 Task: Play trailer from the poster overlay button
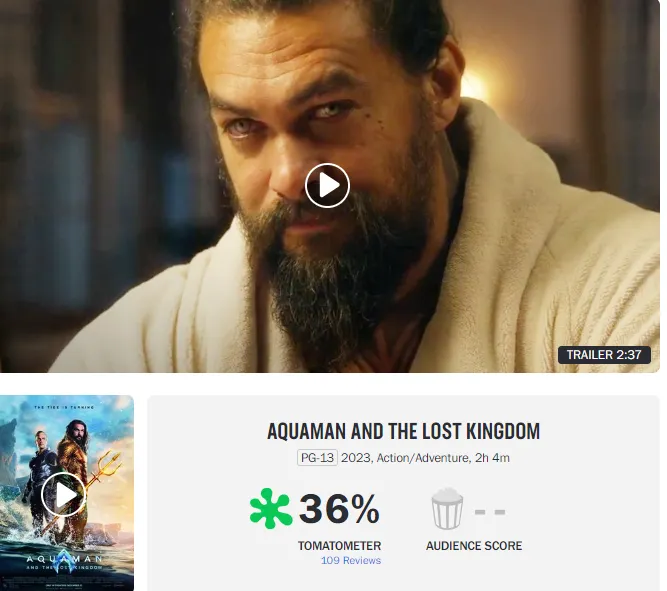tap(63, 494)
